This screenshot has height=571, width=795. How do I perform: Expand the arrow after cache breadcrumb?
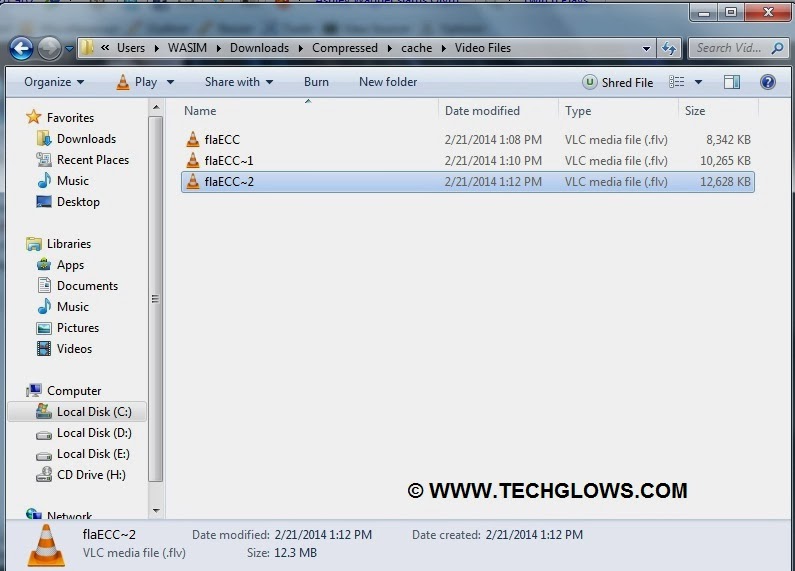pos(444,48)
